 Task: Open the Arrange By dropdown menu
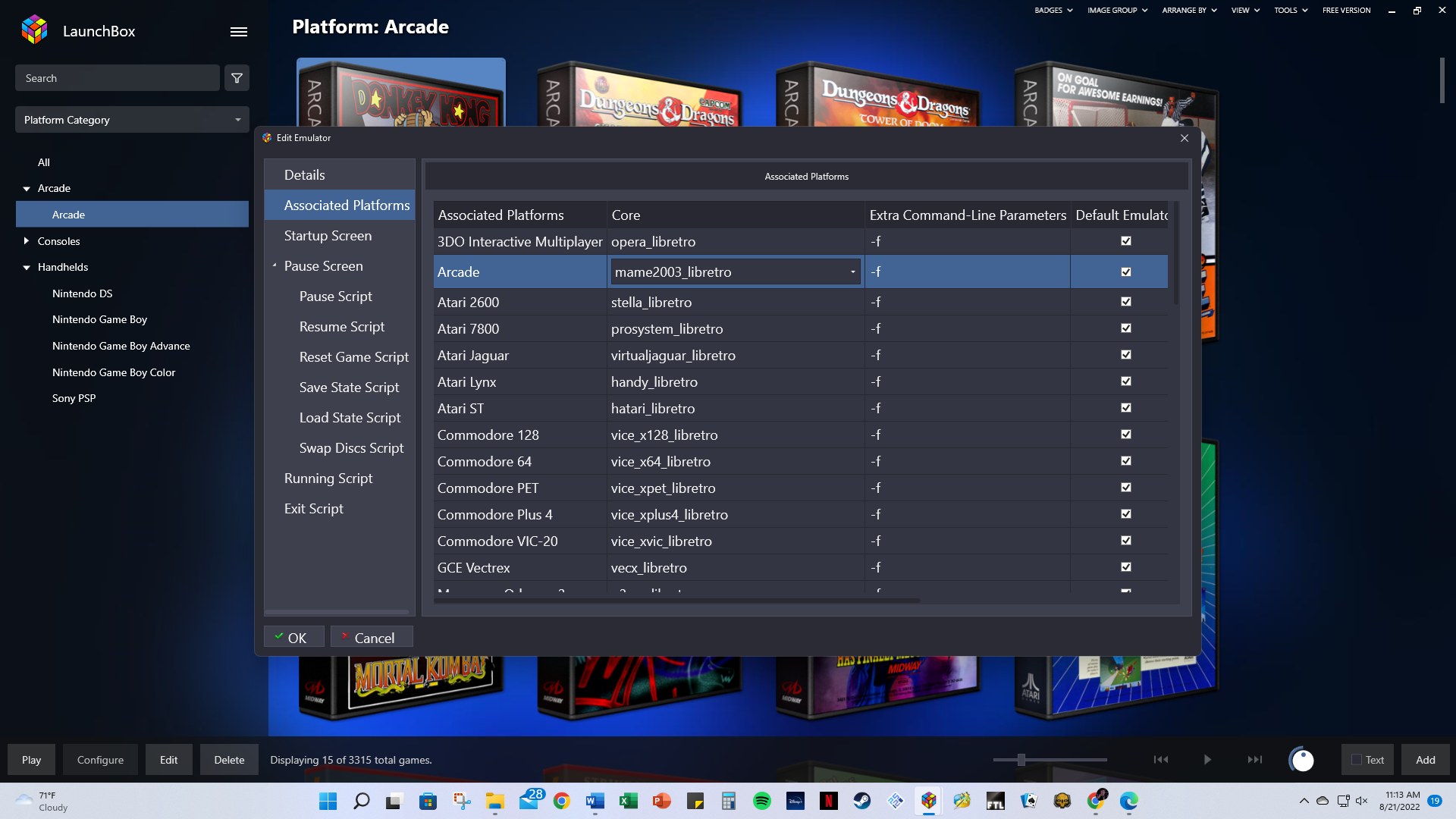(1189, 11)
